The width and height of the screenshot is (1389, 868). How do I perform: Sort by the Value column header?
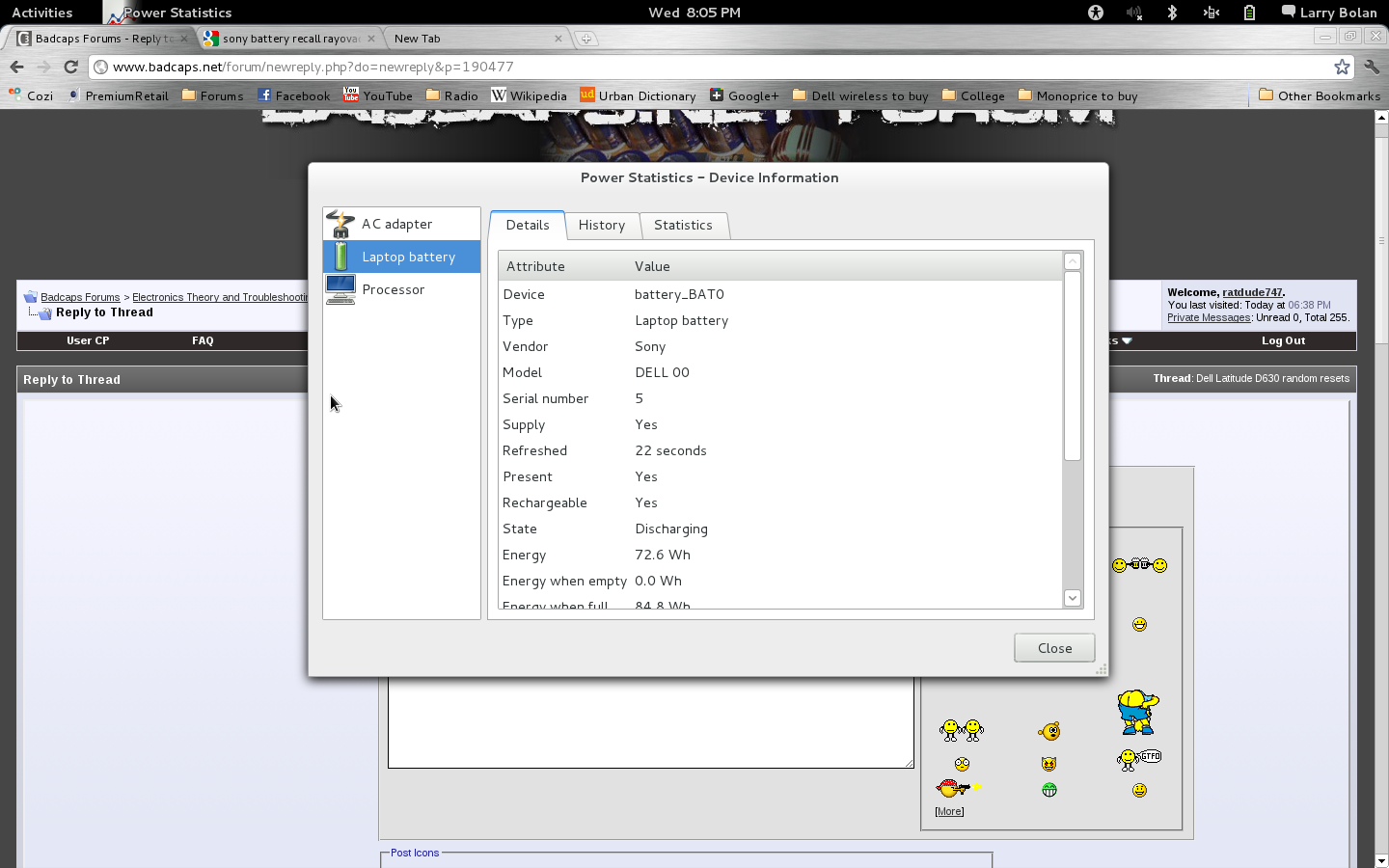click(x=844, y=266)
